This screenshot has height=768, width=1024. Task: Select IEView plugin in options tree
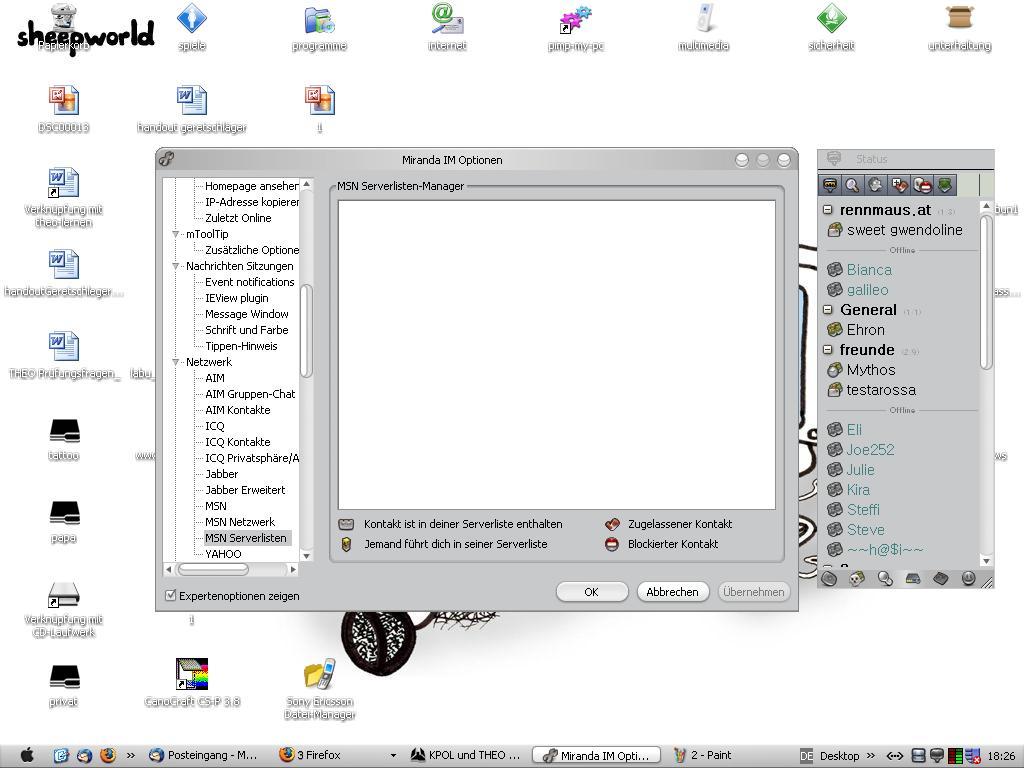coord(236,298)
